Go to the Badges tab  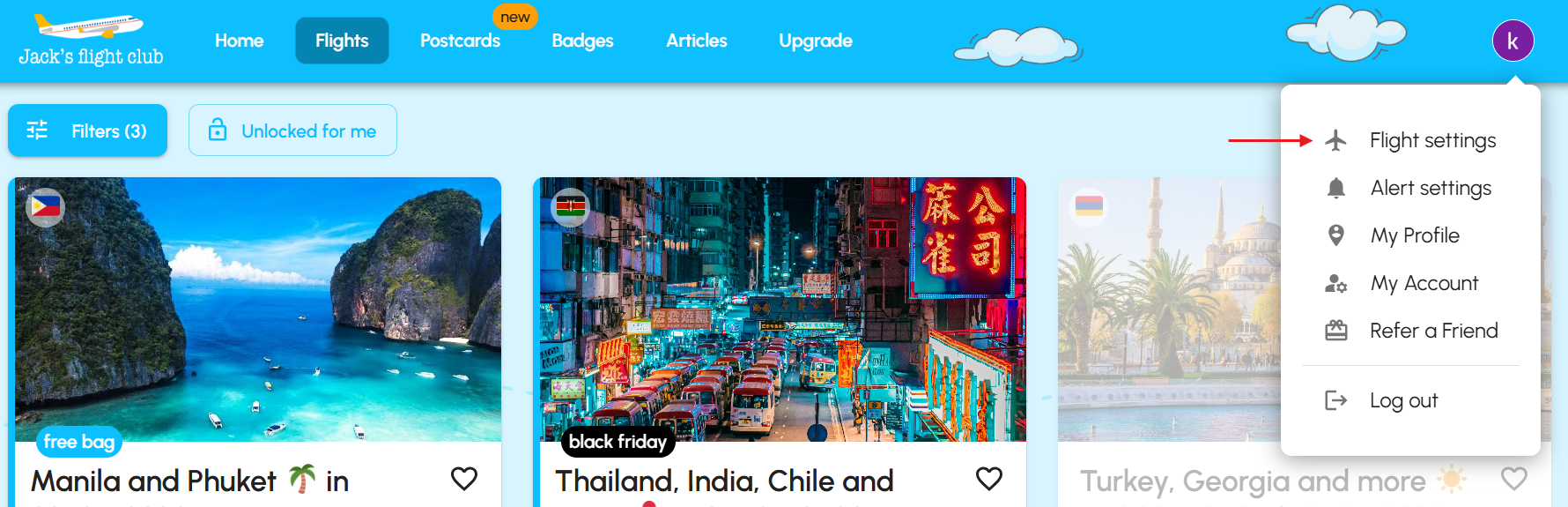[x=582, y=41]
